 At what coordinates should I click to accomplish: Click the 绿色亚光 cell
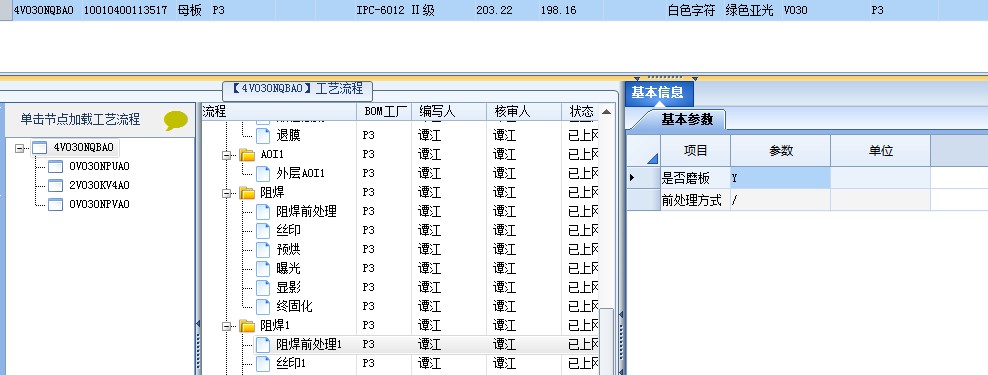[x=749, y=10]
